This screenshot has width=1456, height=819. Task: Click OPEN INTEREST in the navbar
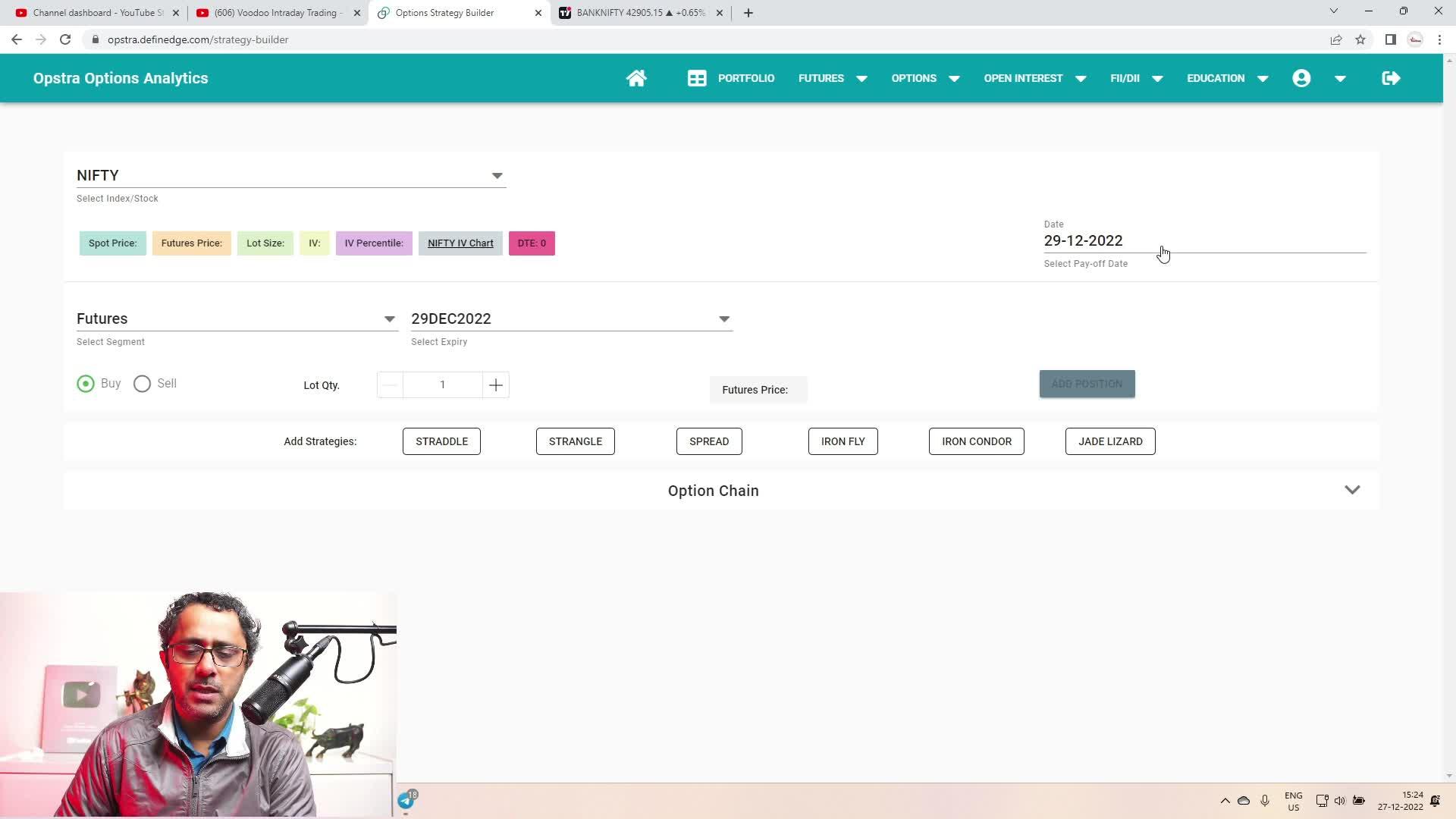point(1023,78)
